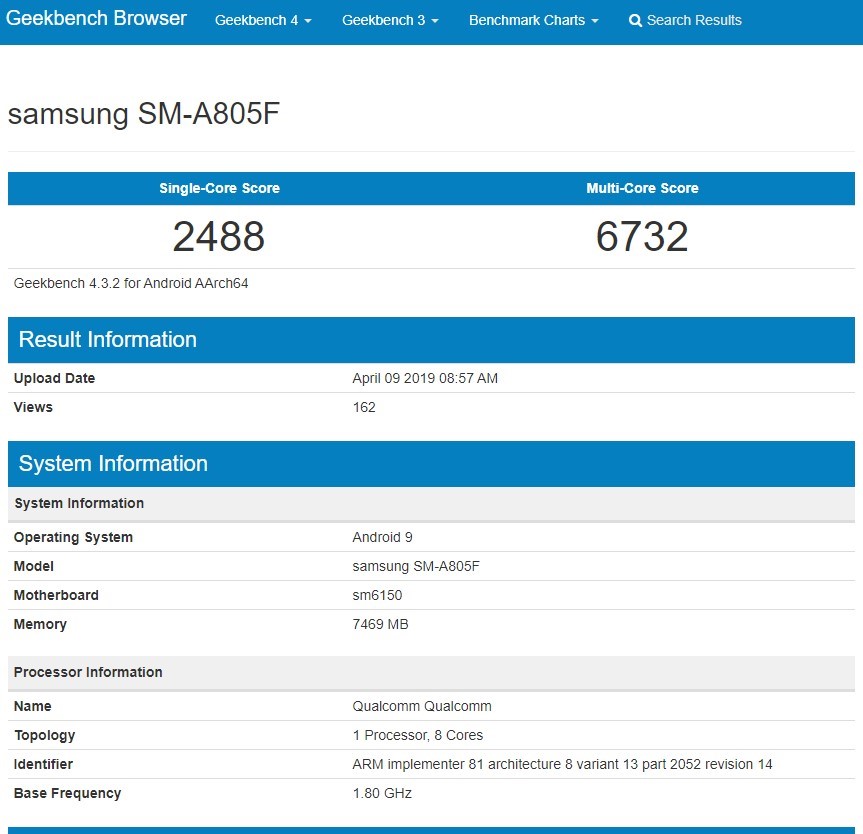863x834 pixels.
Task: Click the Processor Information subheading
Action: tap(432, 673)
